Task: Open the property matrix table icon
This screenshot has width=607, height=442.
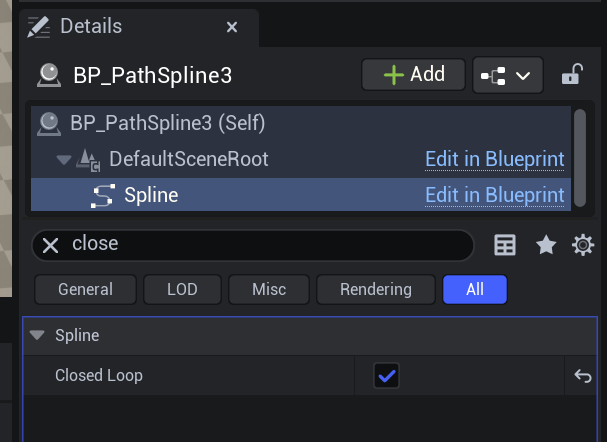Action: 505,245
